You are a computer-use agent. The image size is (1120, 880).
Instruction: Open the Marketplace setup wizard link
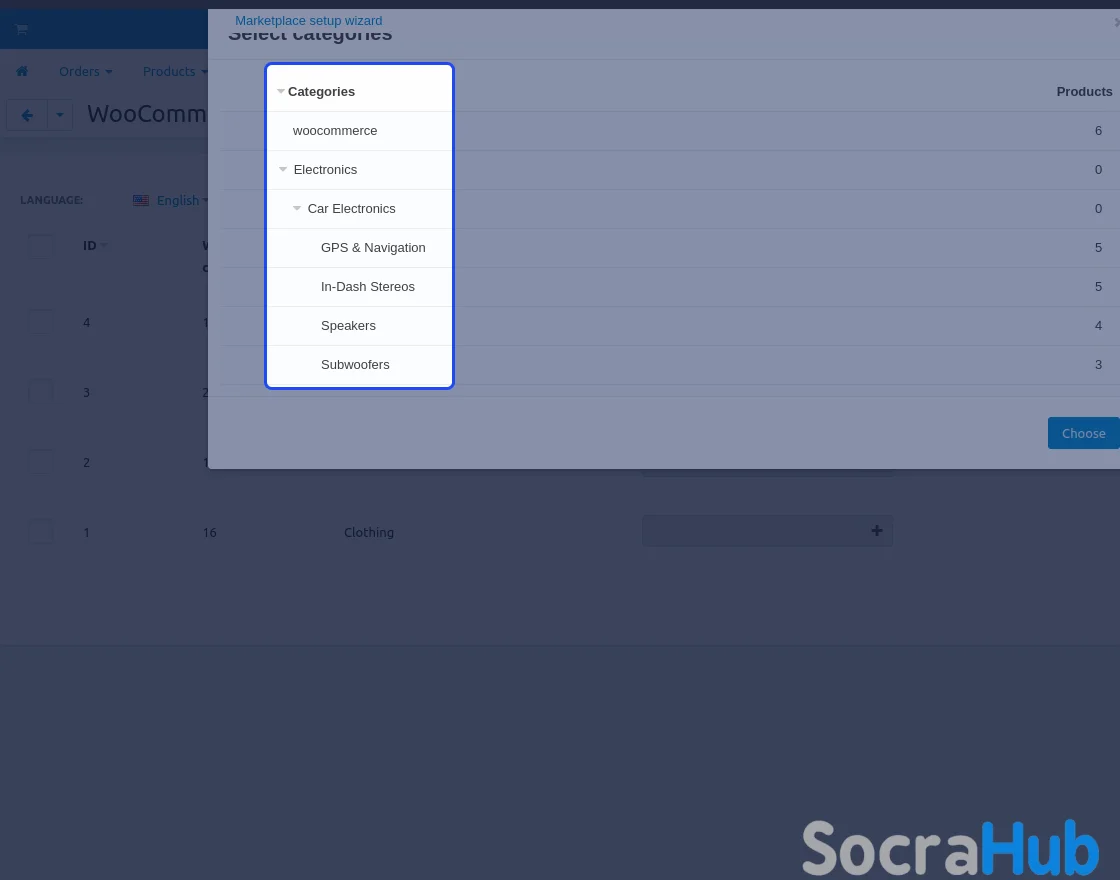click(309, 21)
